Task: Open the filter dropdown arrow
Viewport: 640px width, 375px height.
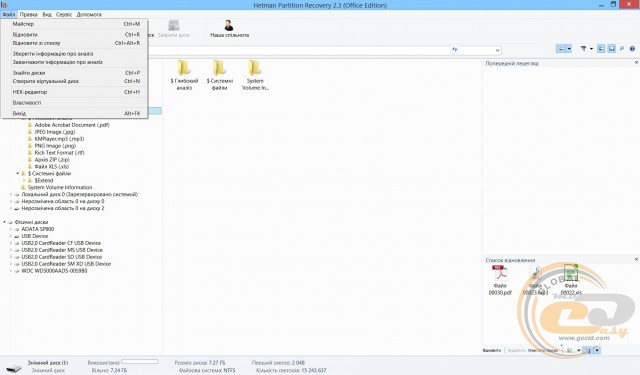Action: [x=591, y=49]
